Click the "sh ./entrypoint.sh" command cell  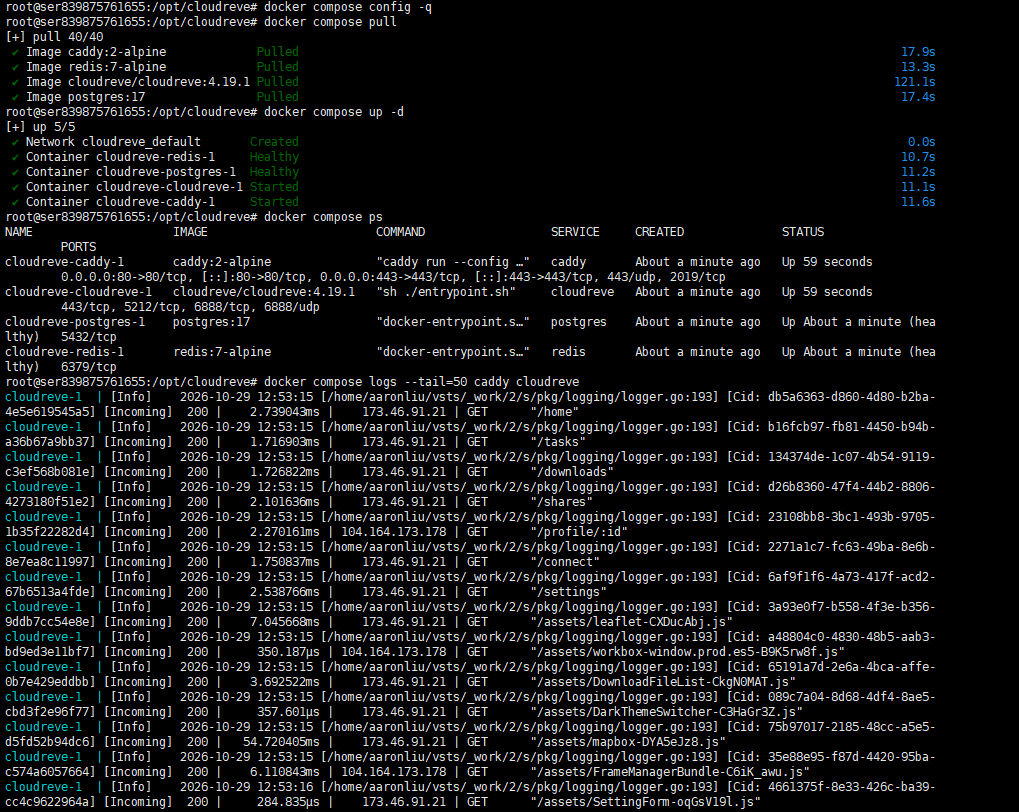click(x=446, y=292)
